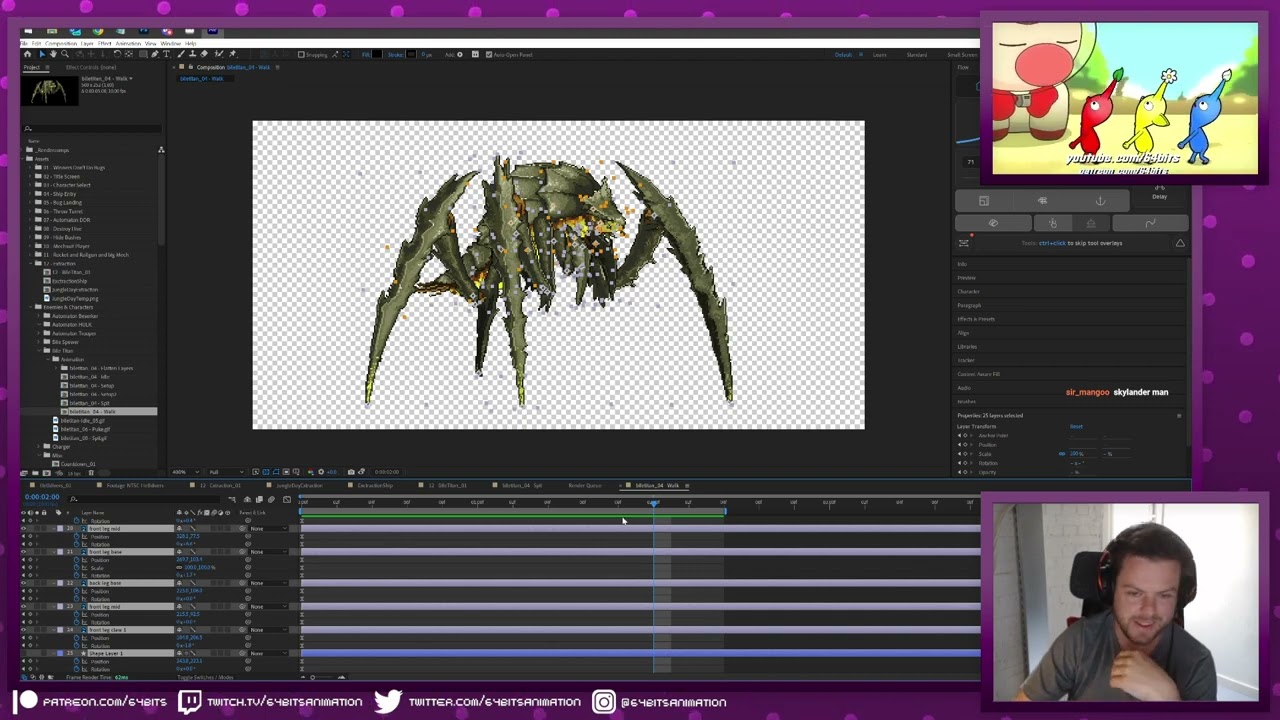Select the Selection arrow tool

click(41, 54)
